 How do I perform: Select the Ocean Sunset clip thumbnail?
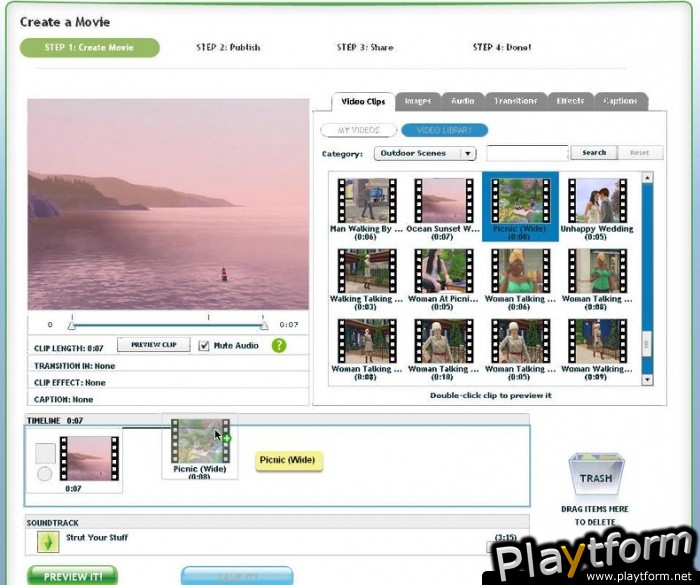443,201
